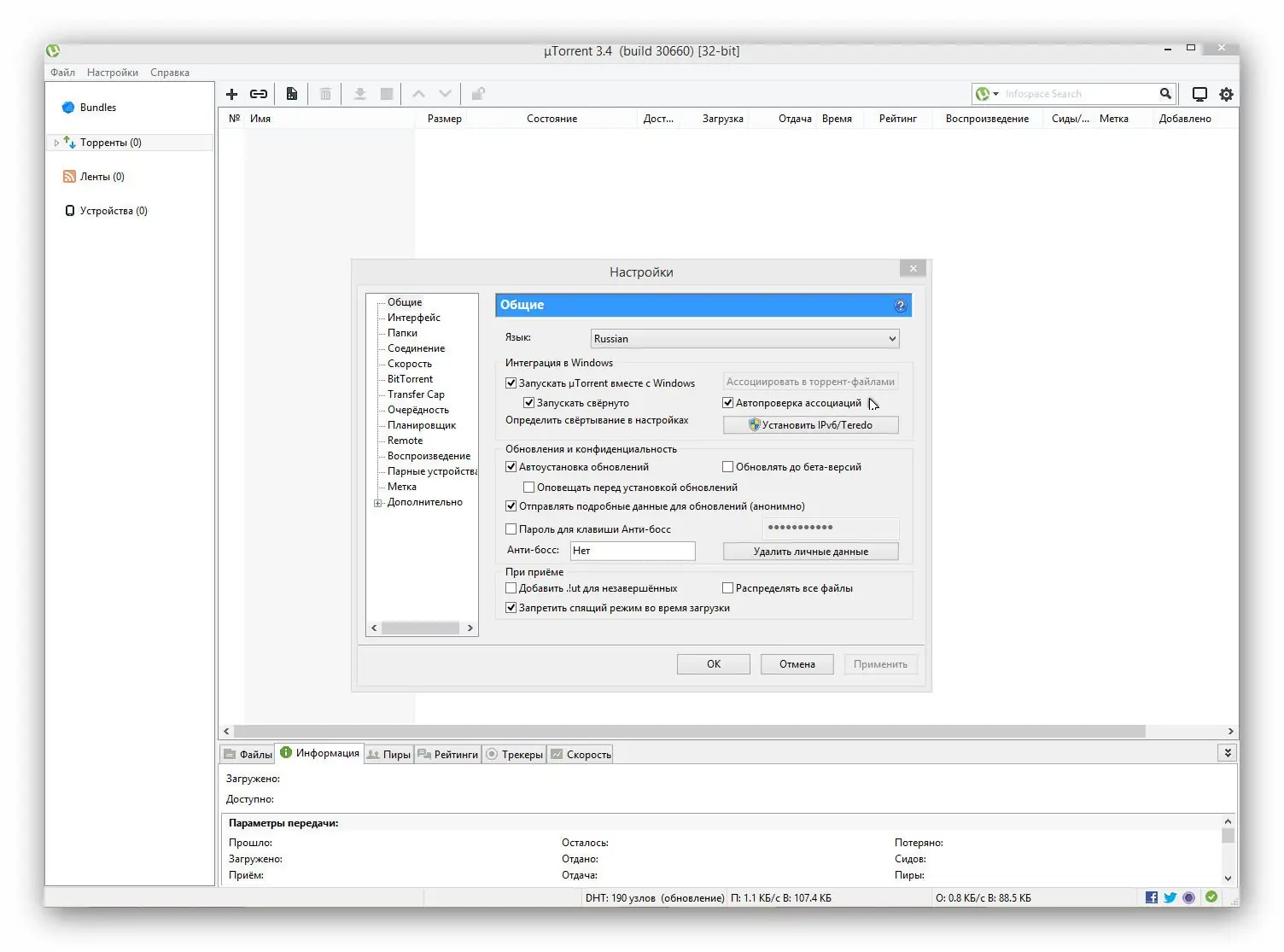Click the Move Up Queue arrow icon
Image resolution: width=1284 pixels, height=952 pixels.
(418, 94)
